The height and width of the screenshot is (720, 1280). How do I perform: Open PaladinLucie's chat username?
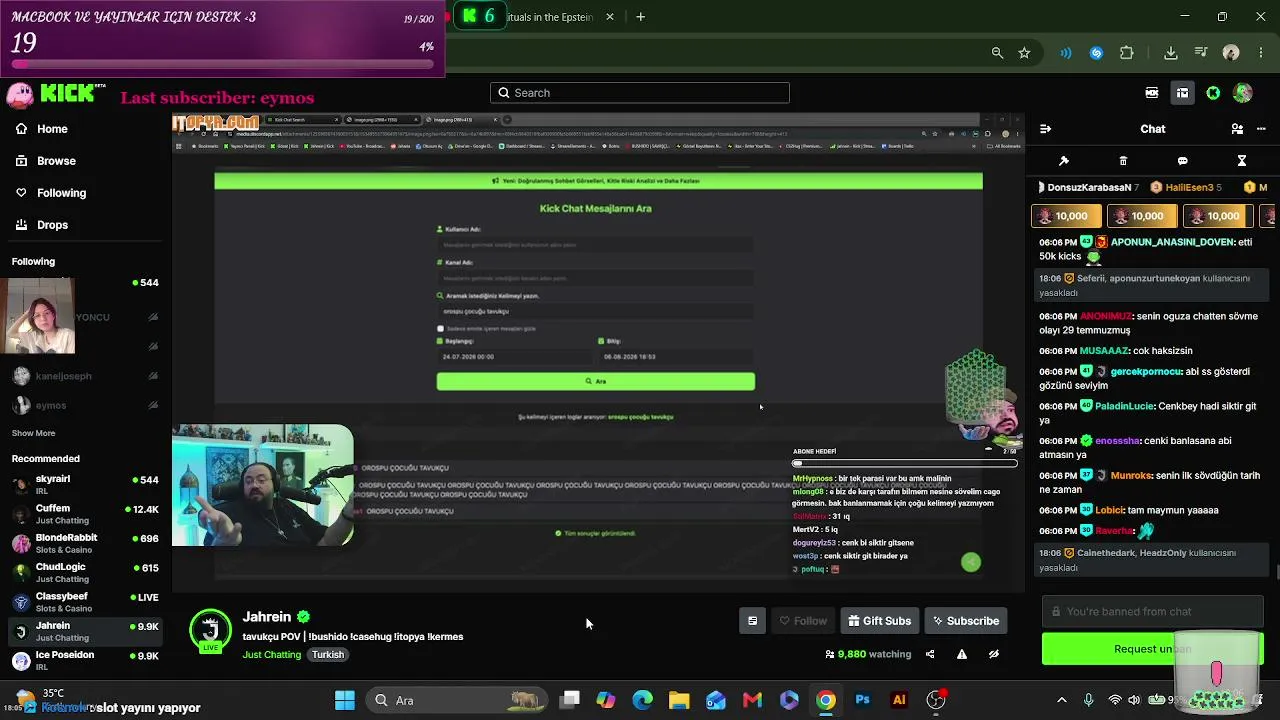pos(1125,406)
